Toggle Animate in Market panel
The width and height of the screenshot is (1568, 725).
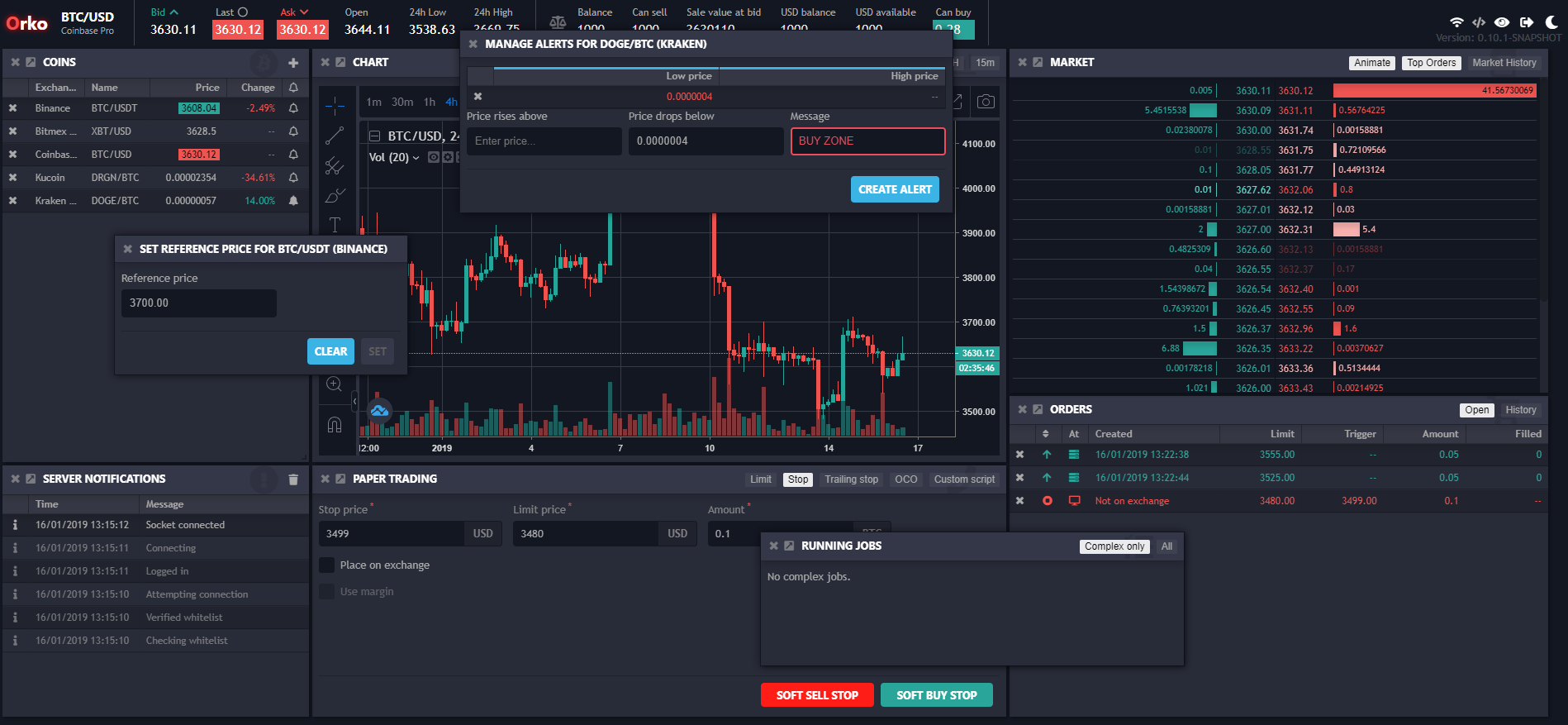tap(1372, 63)
